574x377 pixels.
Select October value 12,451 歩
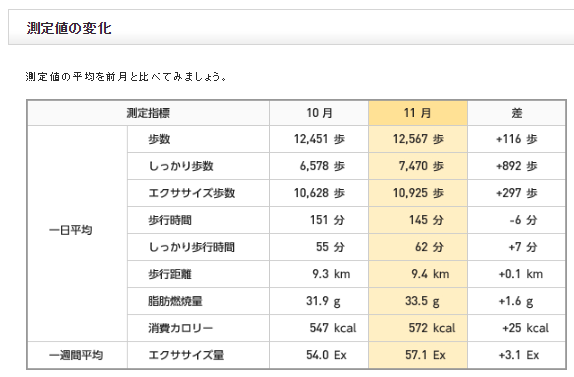click(319, 139)
